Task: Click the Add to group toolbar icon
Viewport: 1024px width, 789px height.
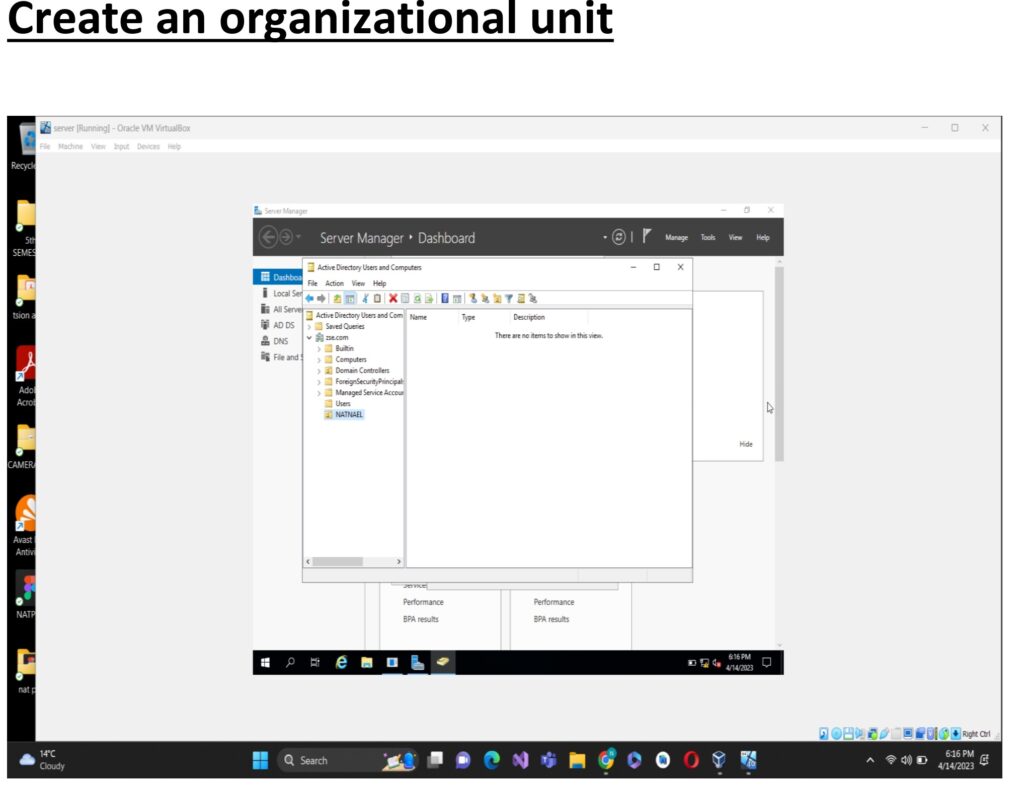Action: tap(533, 298)
